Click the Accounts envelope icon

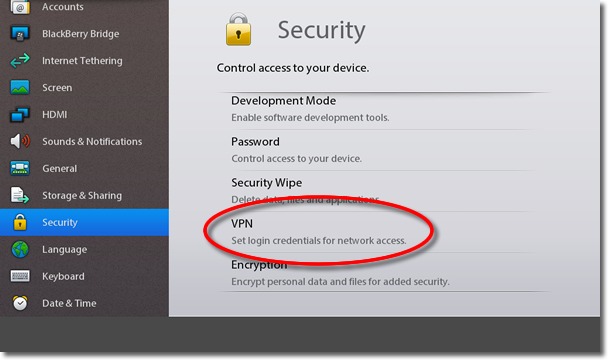[x=20, y=7]
